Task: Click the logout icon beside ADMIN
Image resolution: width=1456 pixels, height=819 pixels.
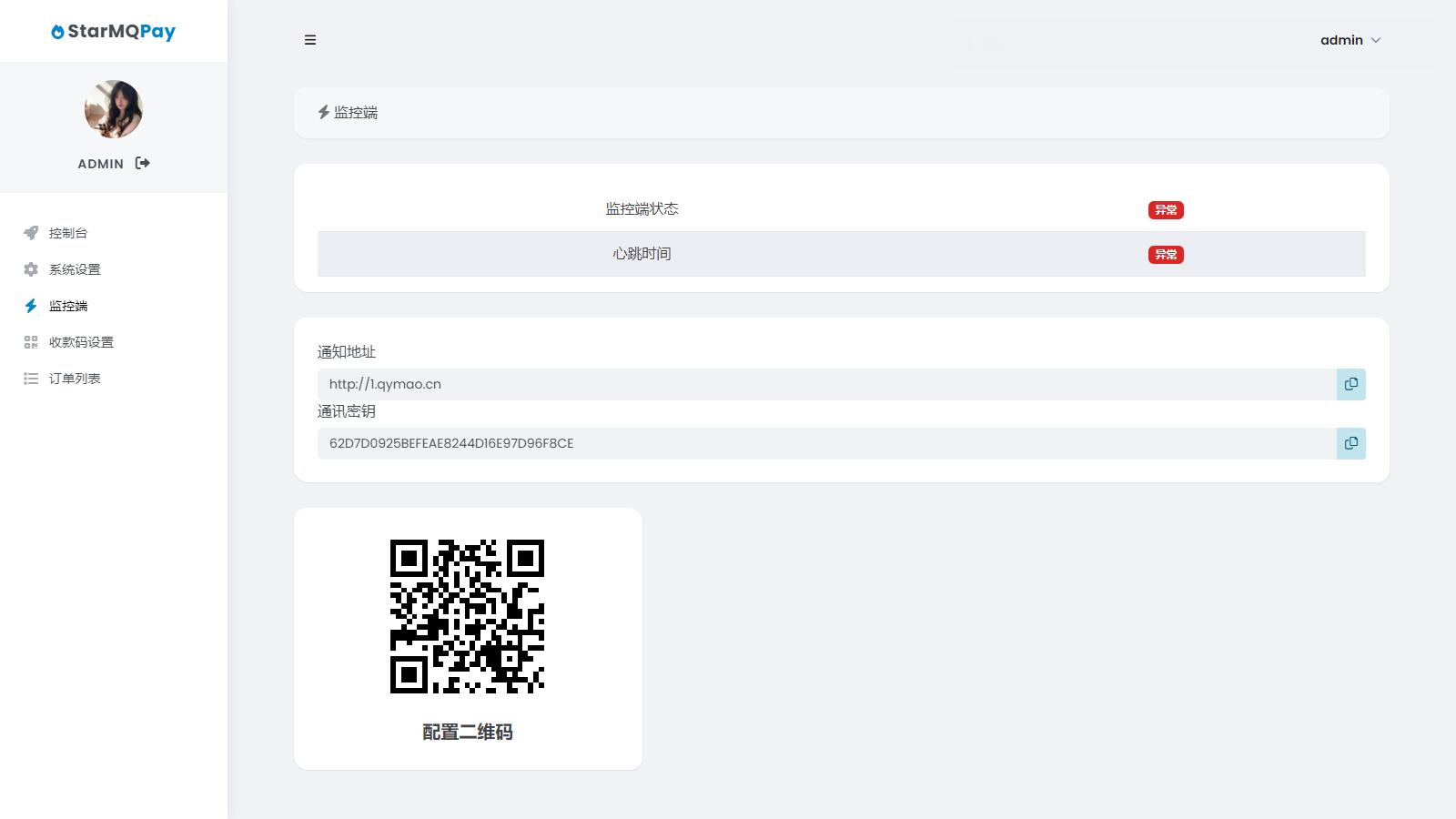Action: 143,163
